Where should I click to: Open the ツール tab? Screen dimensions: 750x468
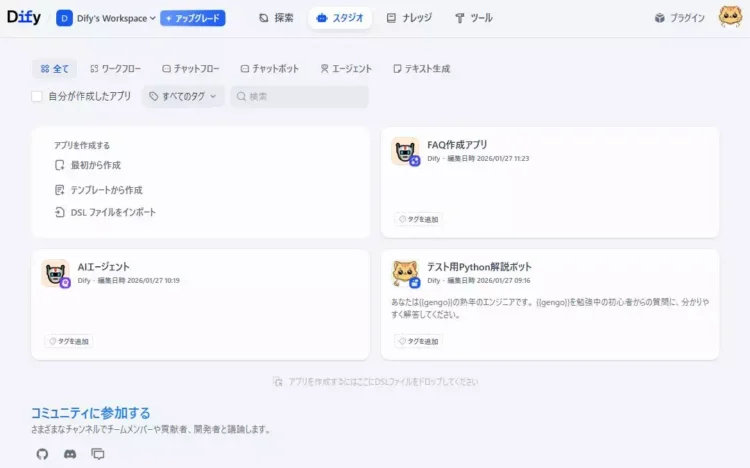point(473,18)
